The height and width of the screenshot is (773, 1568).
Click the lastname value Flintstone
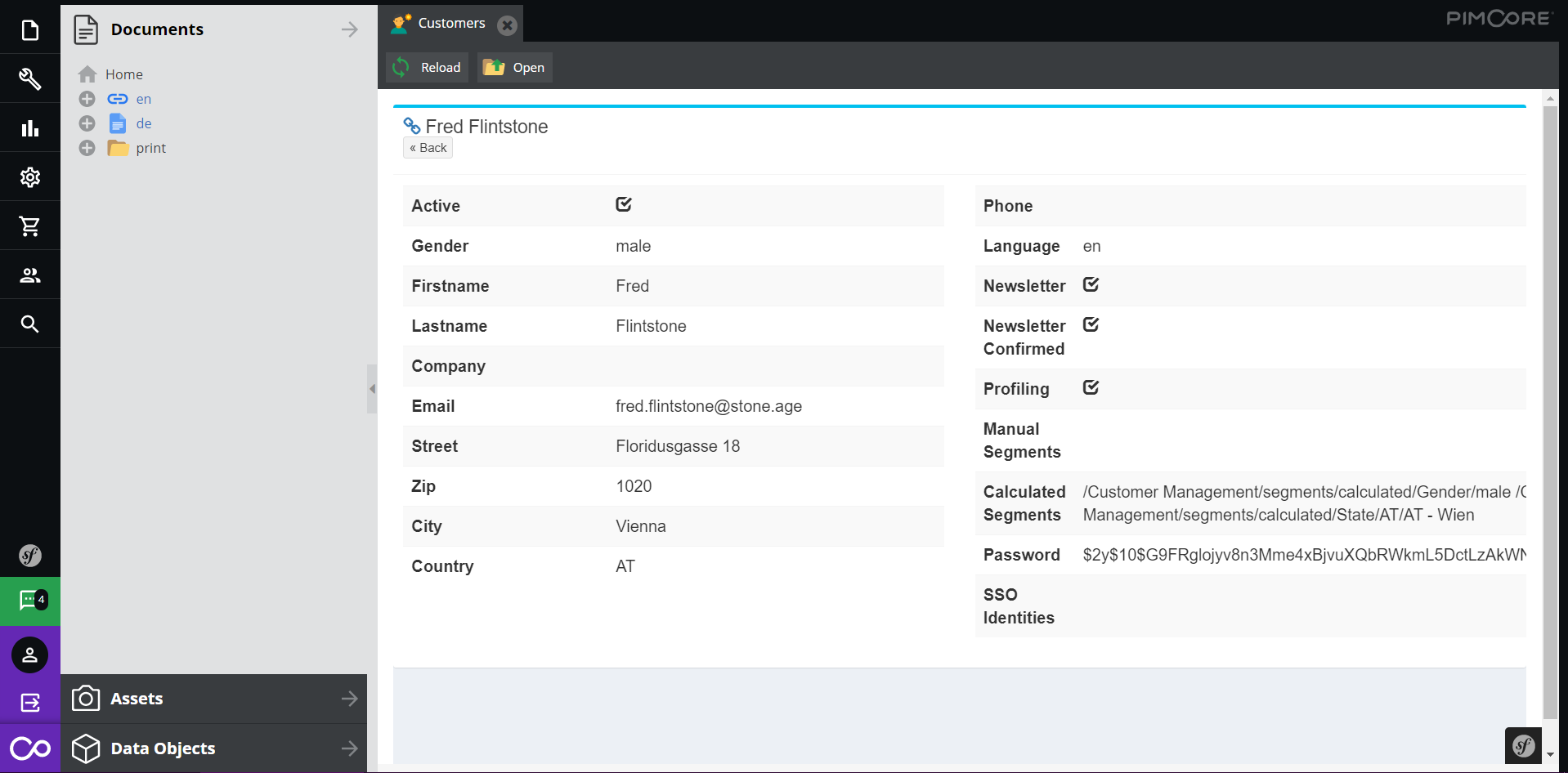(x=651, y=326)
